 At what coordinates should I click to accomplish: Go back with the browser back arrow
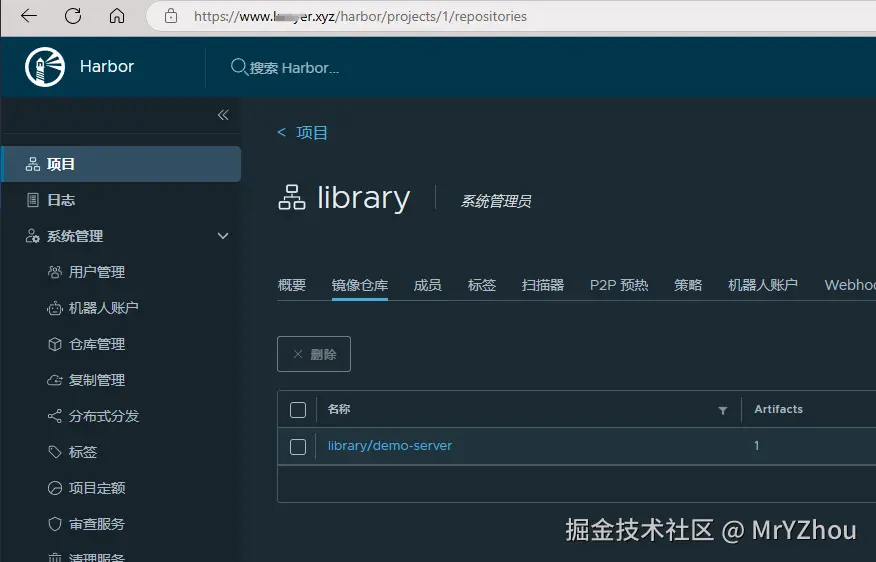click(x=28, y=16)
